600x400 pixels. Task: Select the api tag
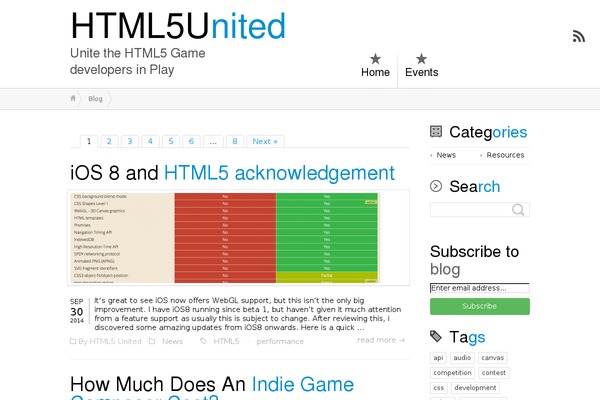pos(438,358)
